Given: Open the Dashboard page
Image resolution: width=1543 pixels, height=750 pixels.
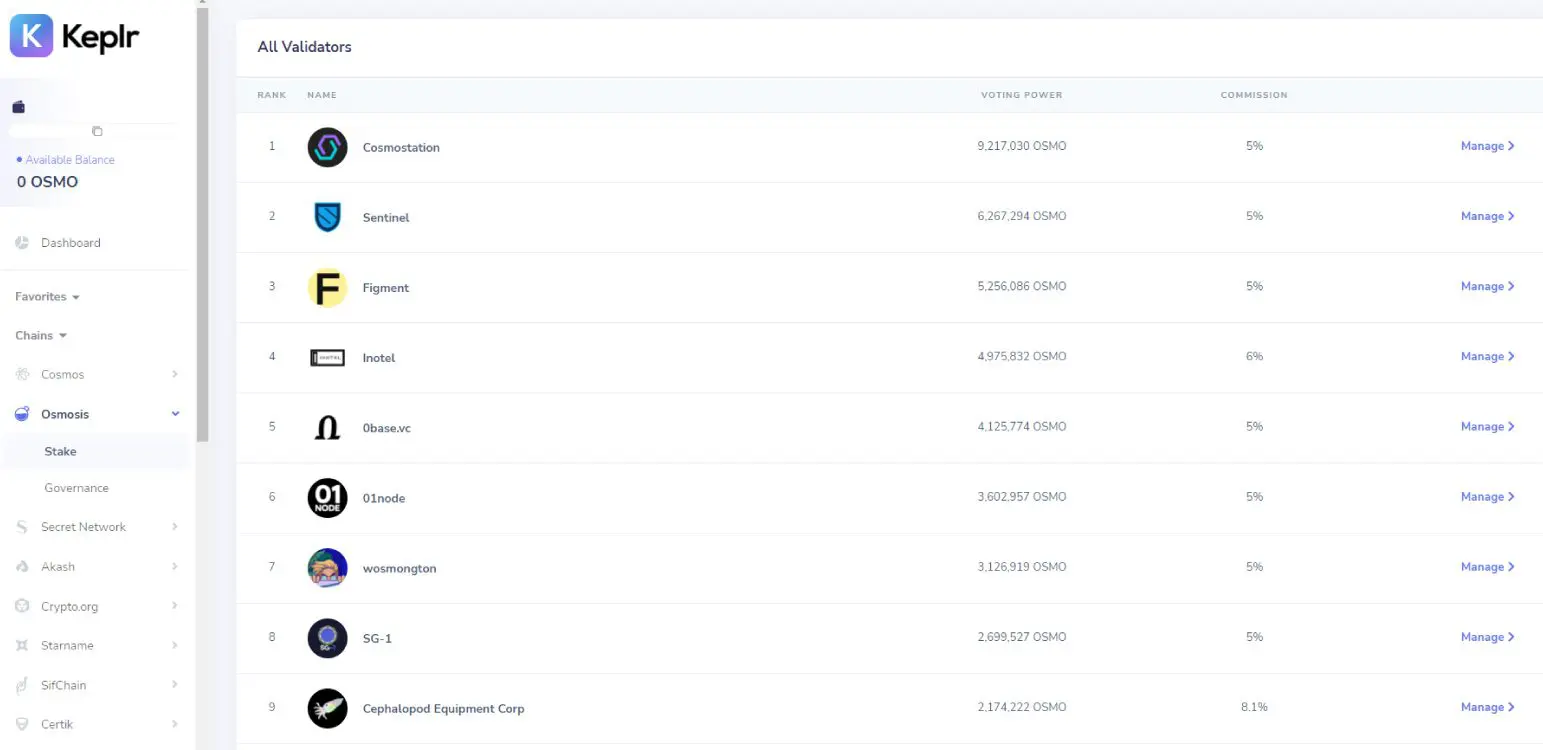Looking at the screenshot, I should 70,243.
